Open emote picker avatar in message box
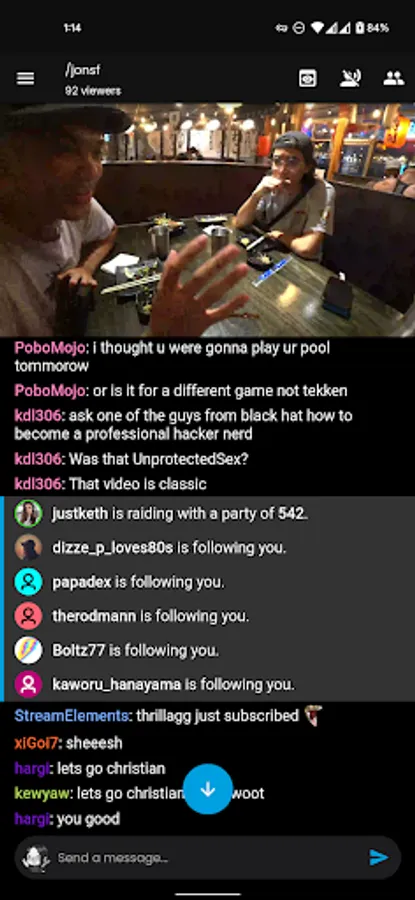This screenshot has height=900, width=415. tap(35, 858)
